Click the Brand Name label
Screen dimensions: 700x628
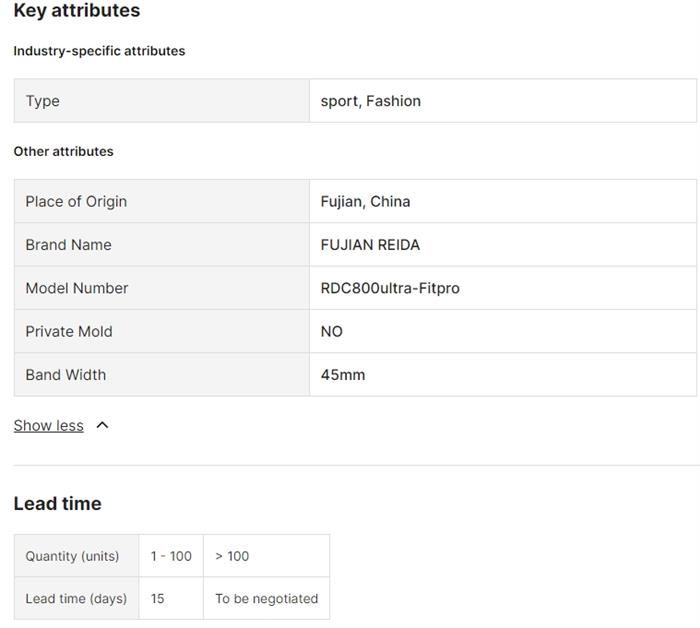pyautogui.click(x=68, y=245)
